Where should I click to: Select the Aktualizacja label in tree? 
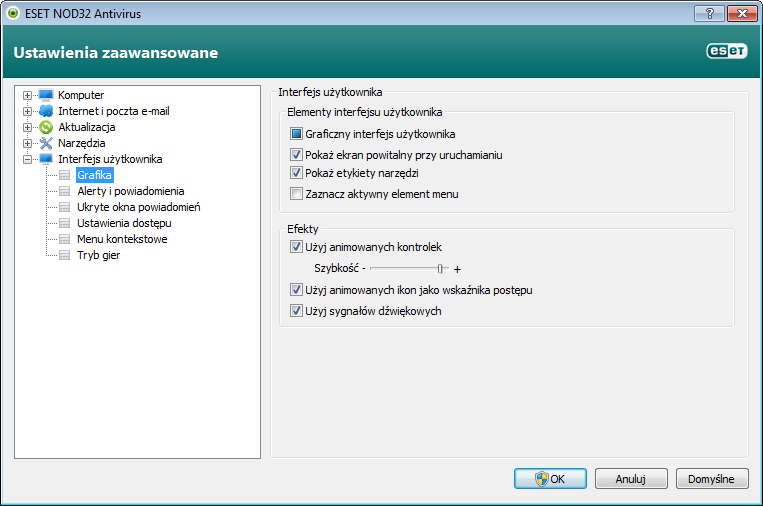point(87,127)
